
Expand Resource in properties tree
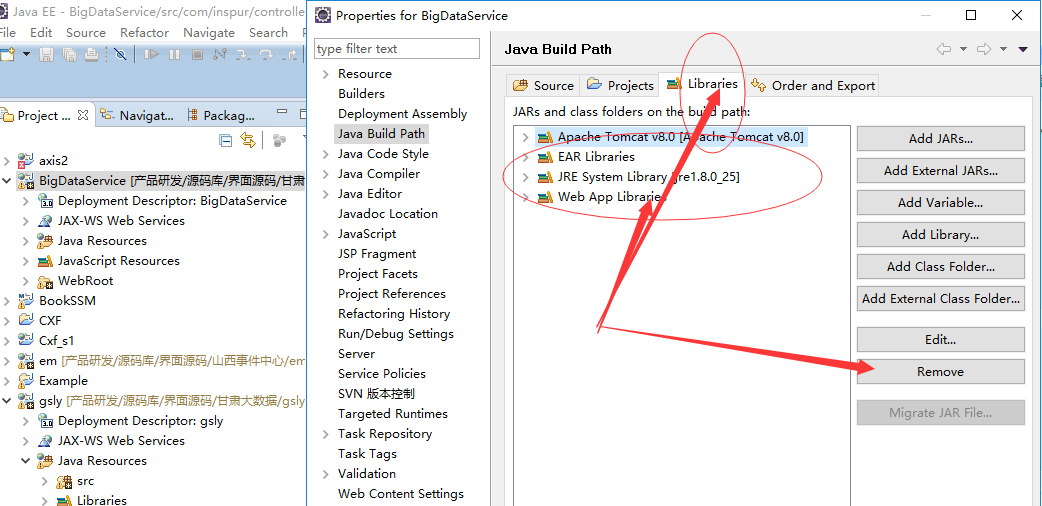tap(326, 74)
